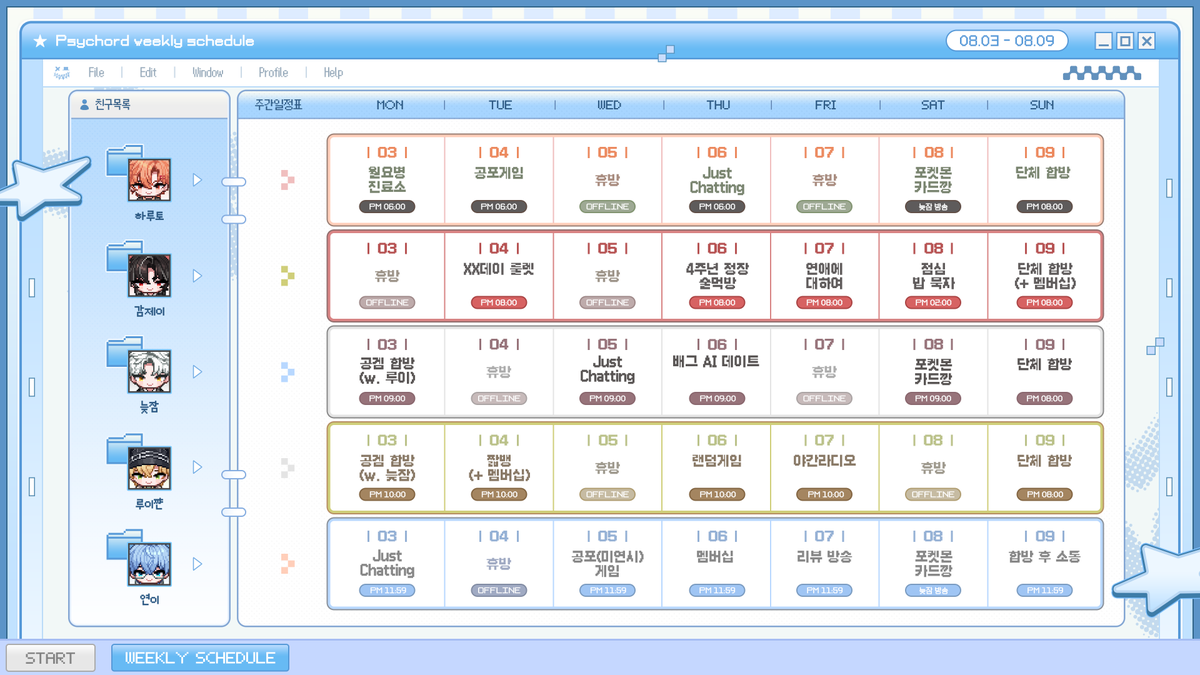Expand the arrow beside 늦잠
Viewport: 1200px width, 675px height.
coord(197,372)
